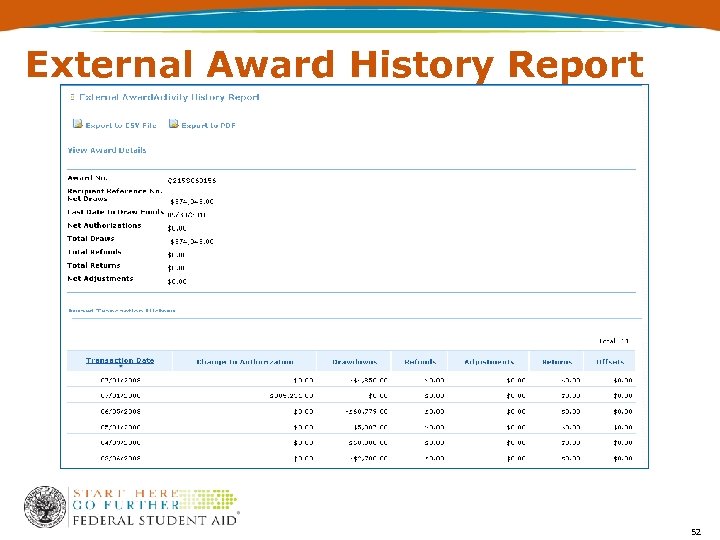Click the External Award History Report slide title
Viewport: 720px width, 540px height.
(335, 64)
